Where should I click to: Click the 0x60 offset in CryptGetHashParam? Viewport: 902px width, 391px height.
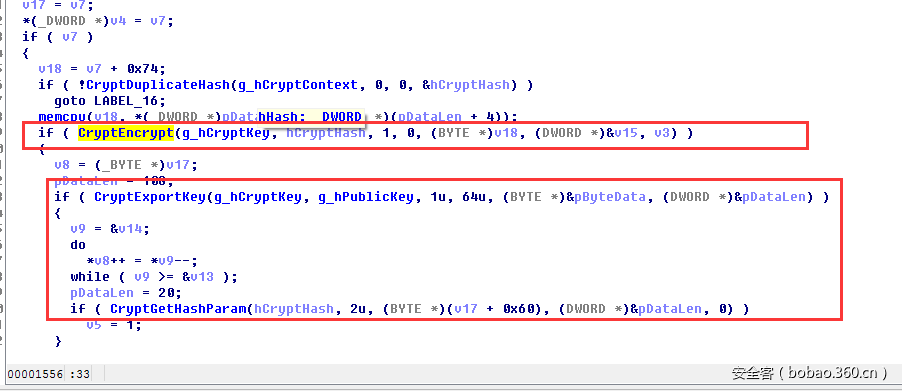519,309
